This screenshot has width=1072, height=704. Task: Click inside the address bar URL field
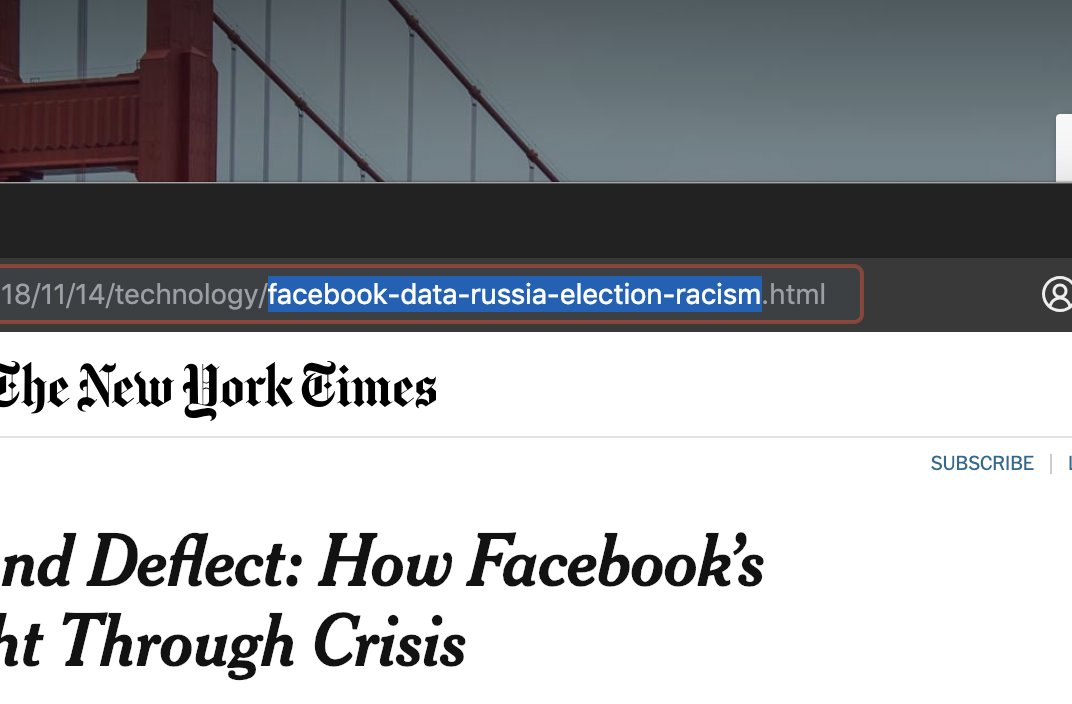tap(431, 295)
